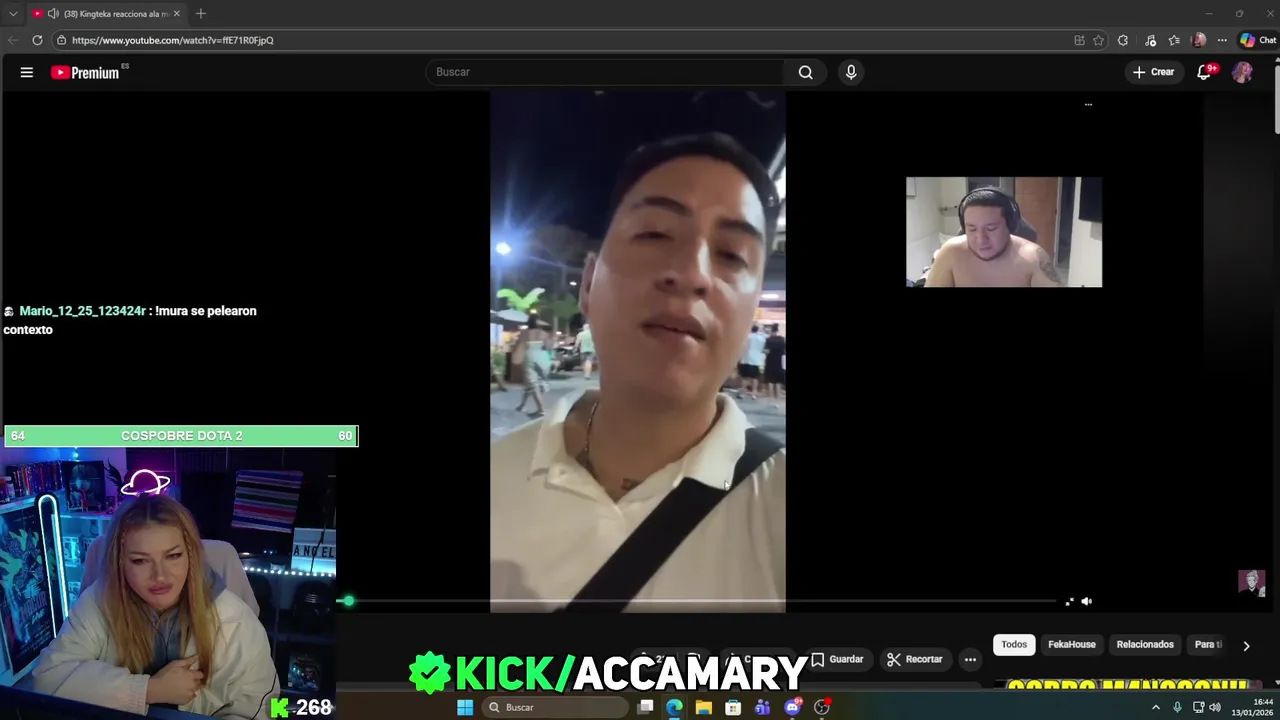1280x720 pixels.
Task: Toggle video mute speaker icon
Action: click(x=1087, y=601)
